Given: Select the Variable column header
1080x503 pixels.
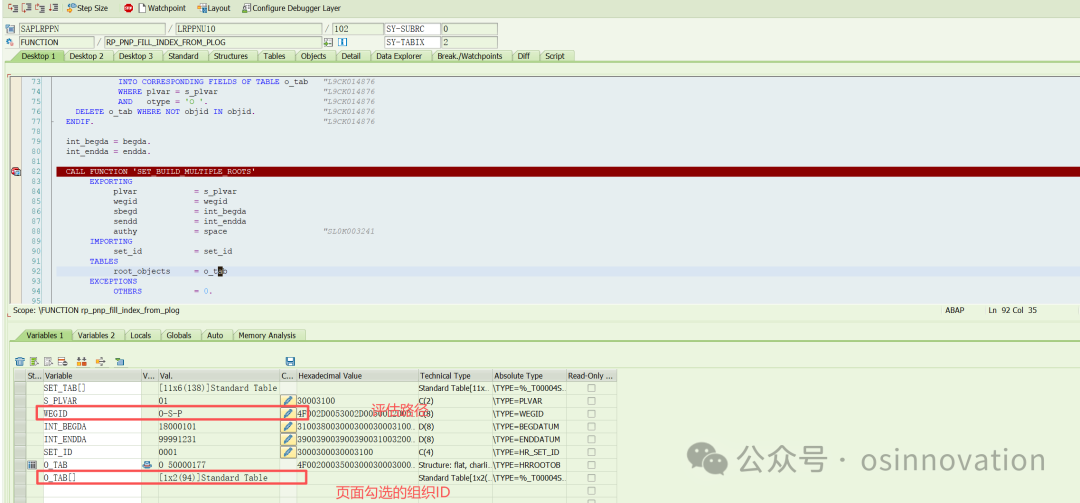Looking at the screenshot, I should point(92,376).
